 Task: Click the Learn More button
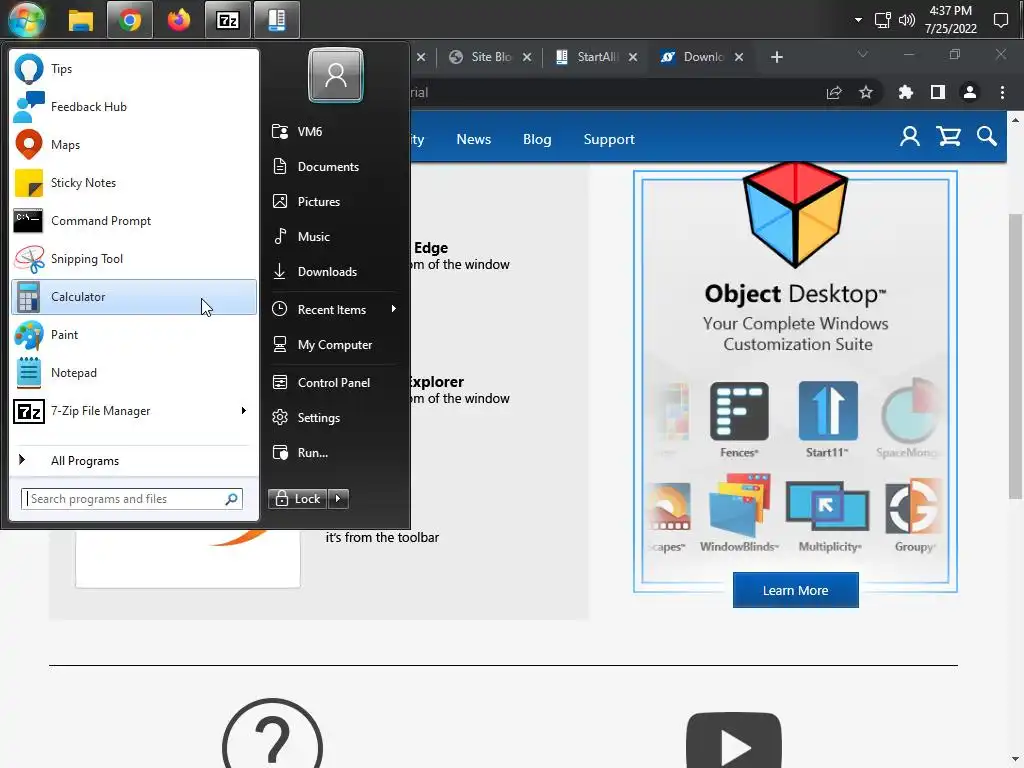(x=795, y=590)
